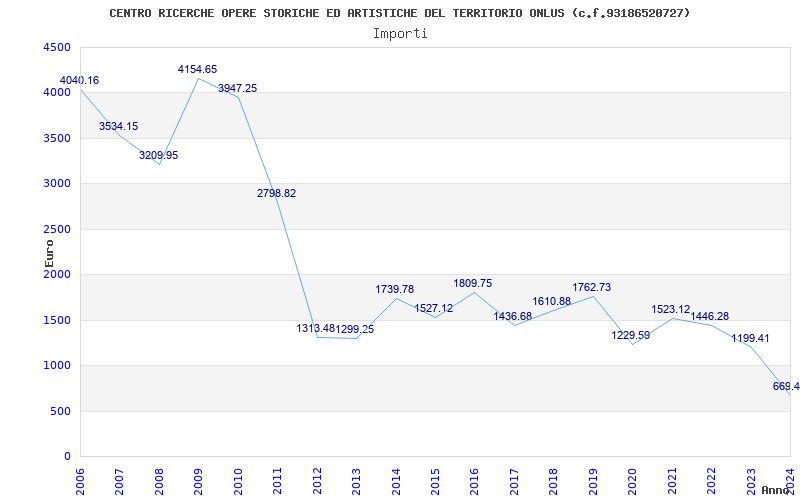Select the 500 y-axis tick label

(x=61, y=411)
